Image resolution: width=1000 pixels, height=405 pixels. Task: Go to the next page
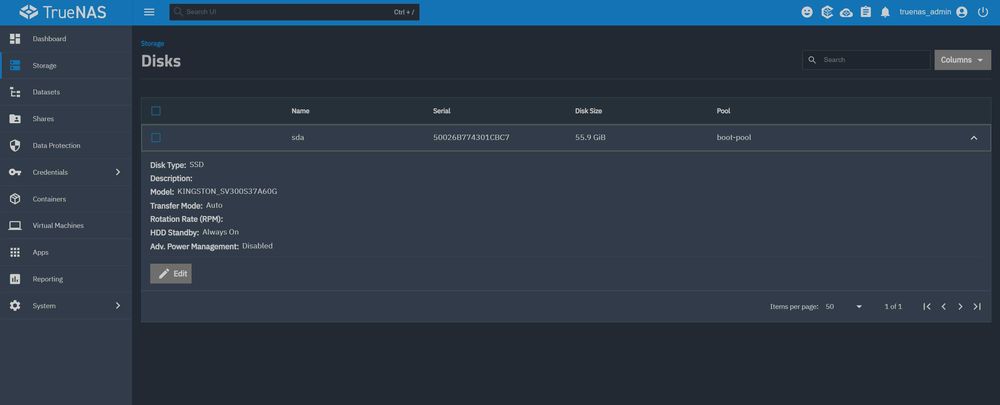960,307
